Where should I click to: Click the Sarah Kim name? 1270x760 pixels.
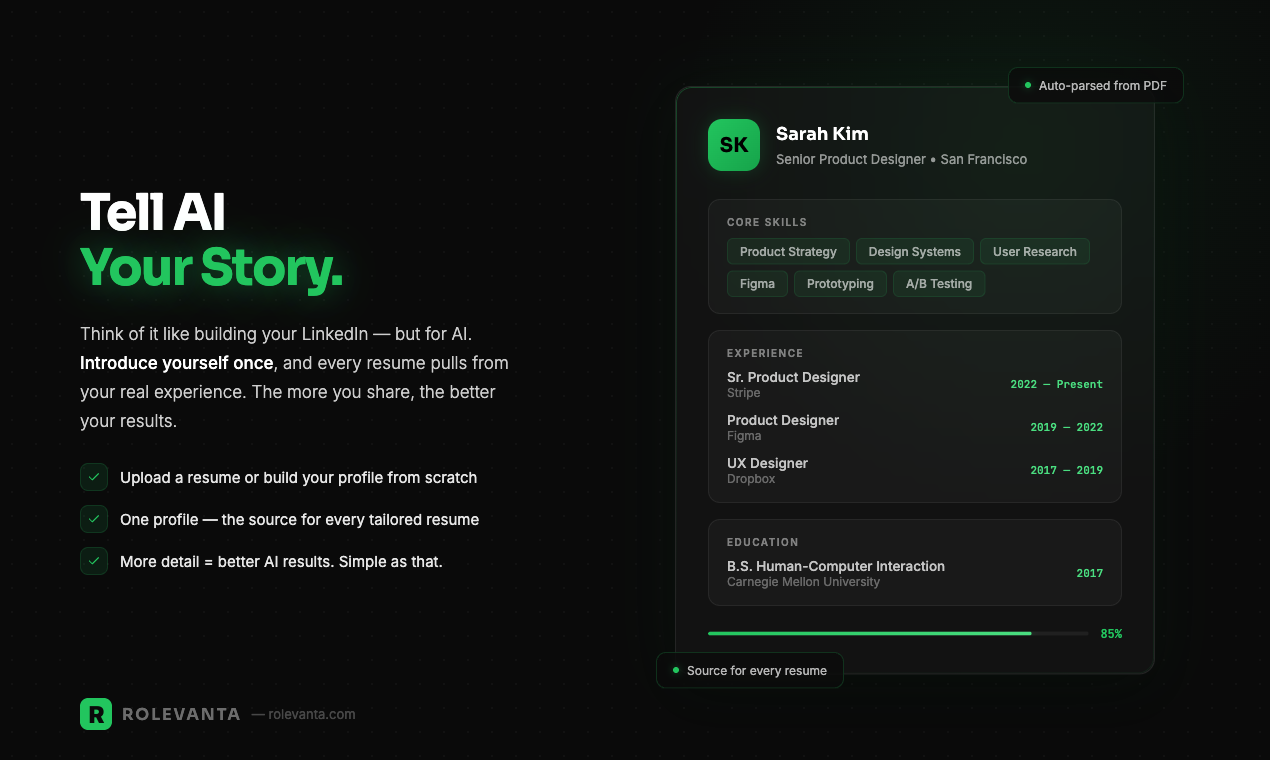822,134
